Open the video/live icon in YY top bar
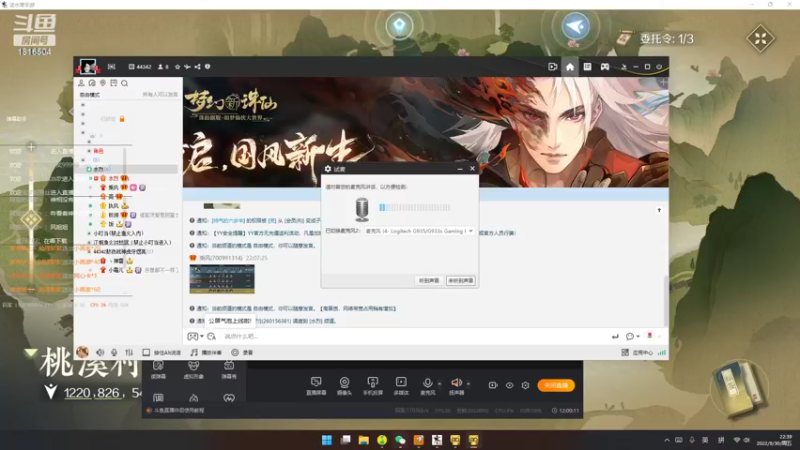The image size is (800, 450). pos(553,67)
